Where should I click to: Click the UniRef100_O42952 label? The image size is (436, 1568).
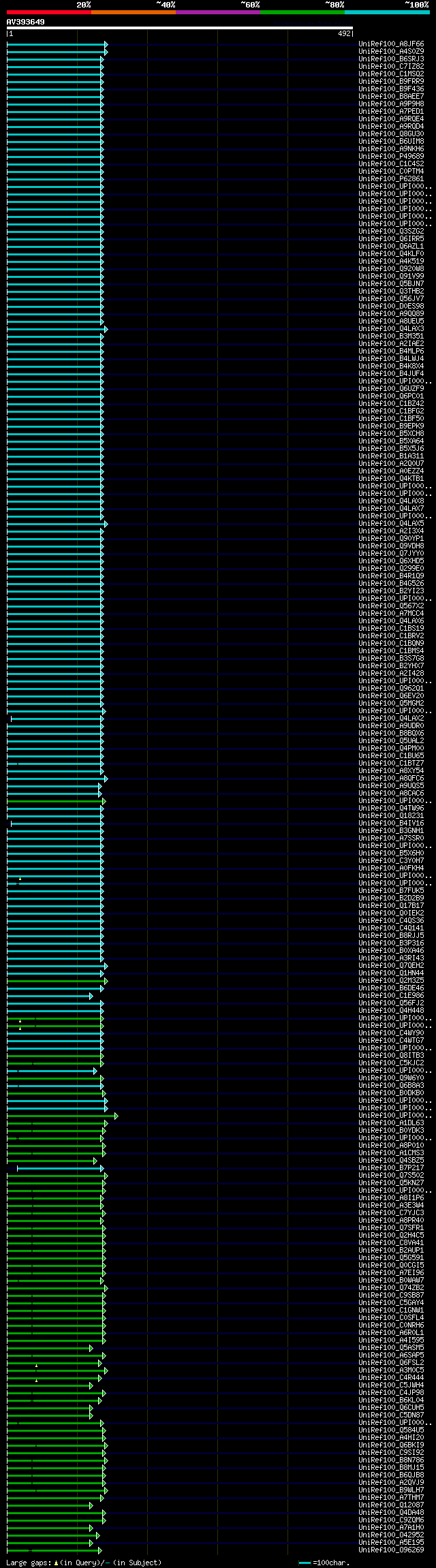pyautogui.click(x=391, y=1535)
